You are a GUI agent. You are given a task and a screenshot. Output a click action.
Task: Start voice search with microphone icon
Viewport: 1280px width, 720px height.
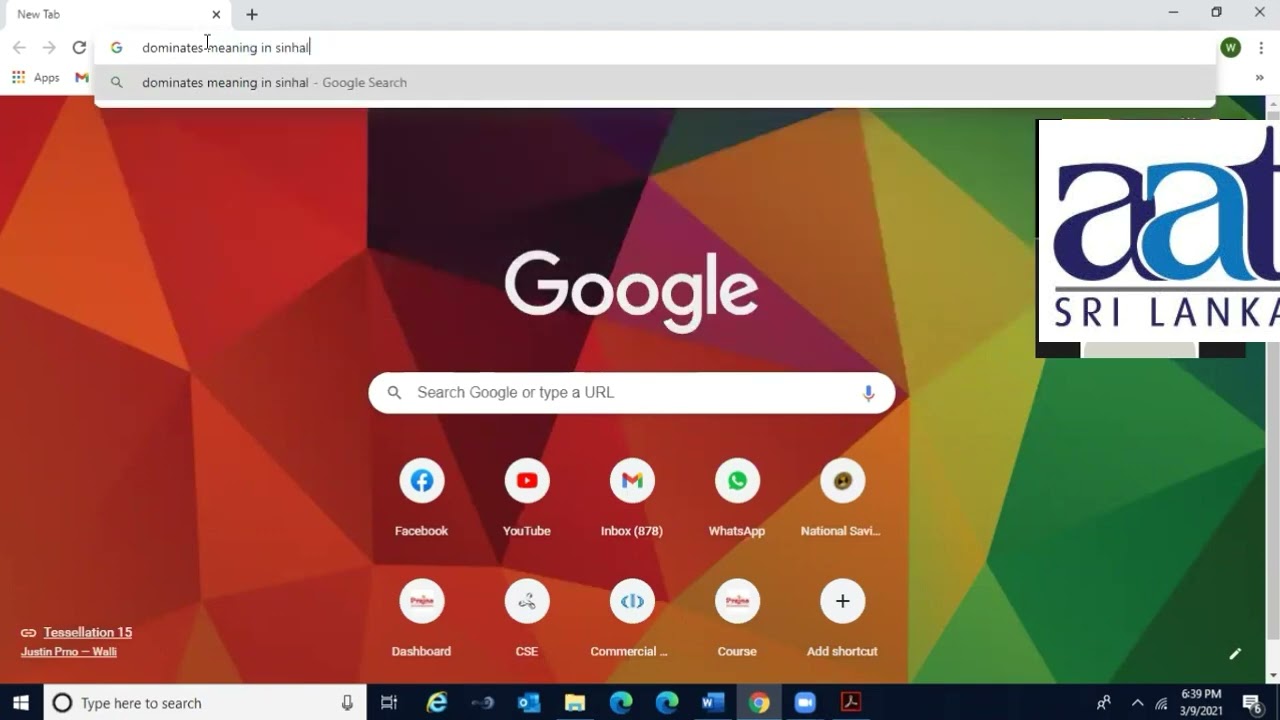[868, 393]
